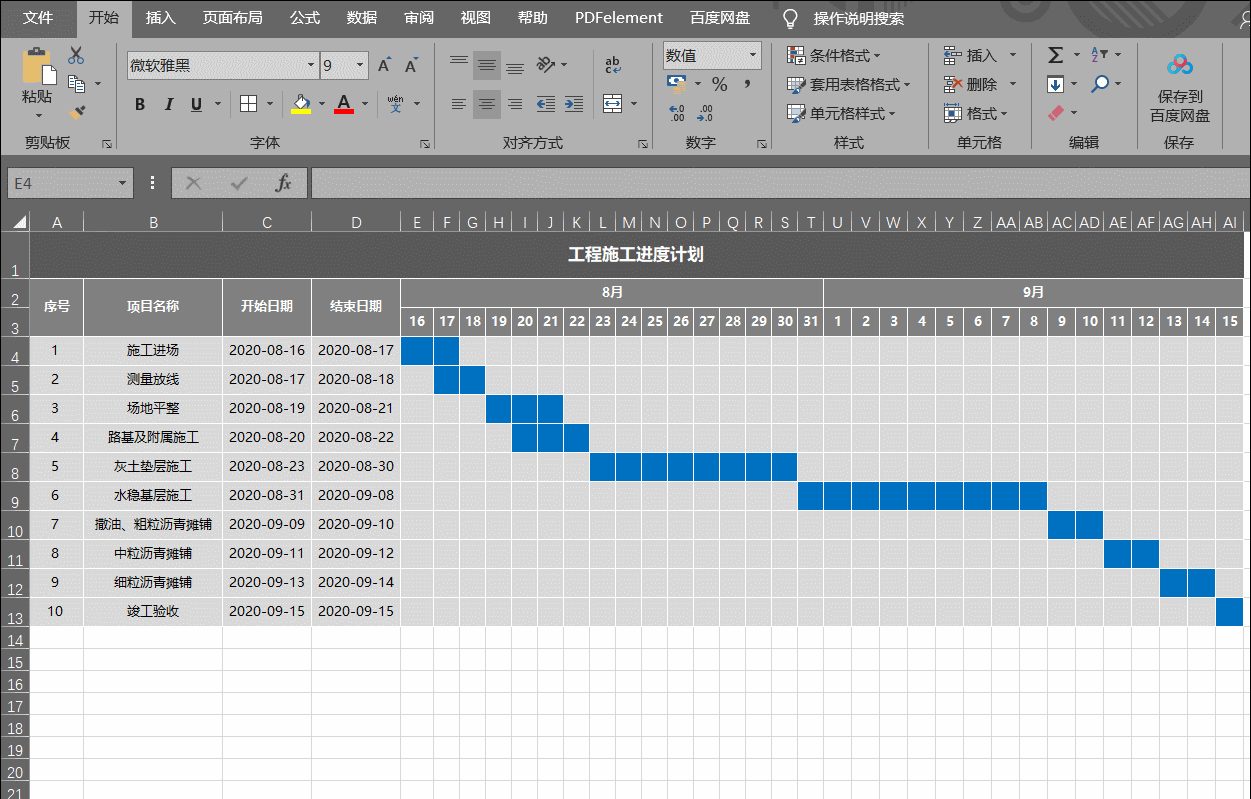
Task: Click the orientation angle text icon
Action: 546,65
